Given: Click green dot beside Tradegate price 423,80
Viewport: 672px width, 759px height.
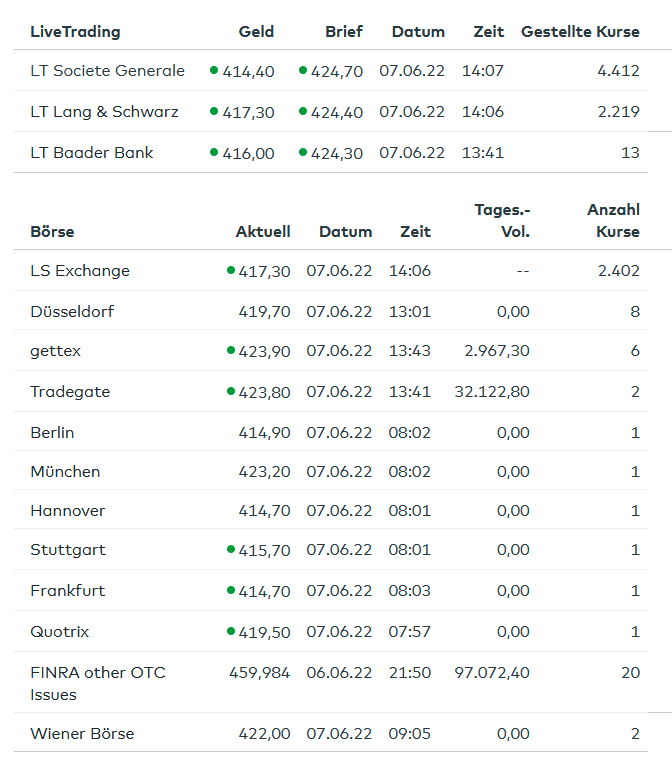Looking at the screenshot, I should point(231,391).
